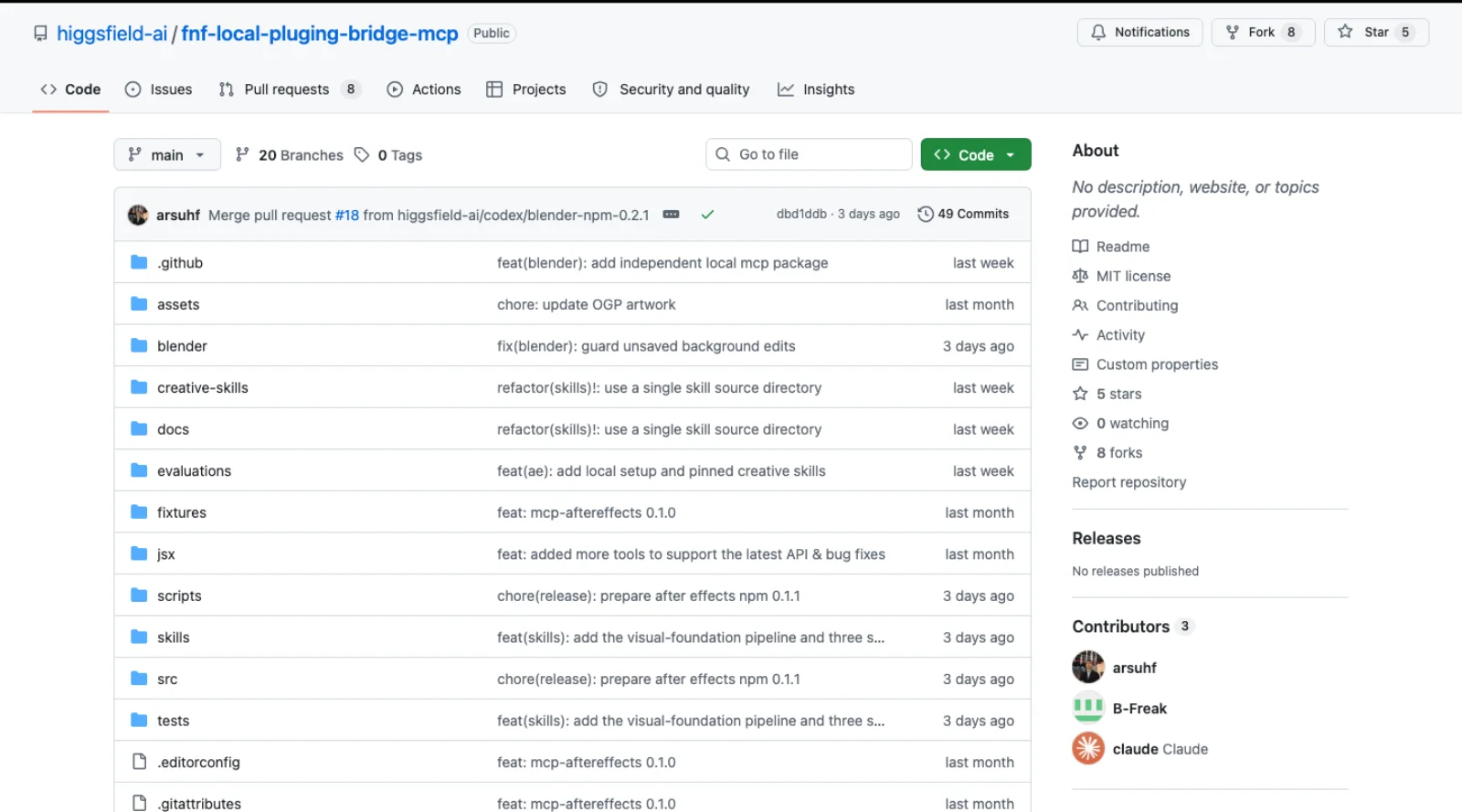Screen dimensions: 1462x812
Task: Open commit 'fix(blender): guard unsaved background edits'
Action: (646, 346)
